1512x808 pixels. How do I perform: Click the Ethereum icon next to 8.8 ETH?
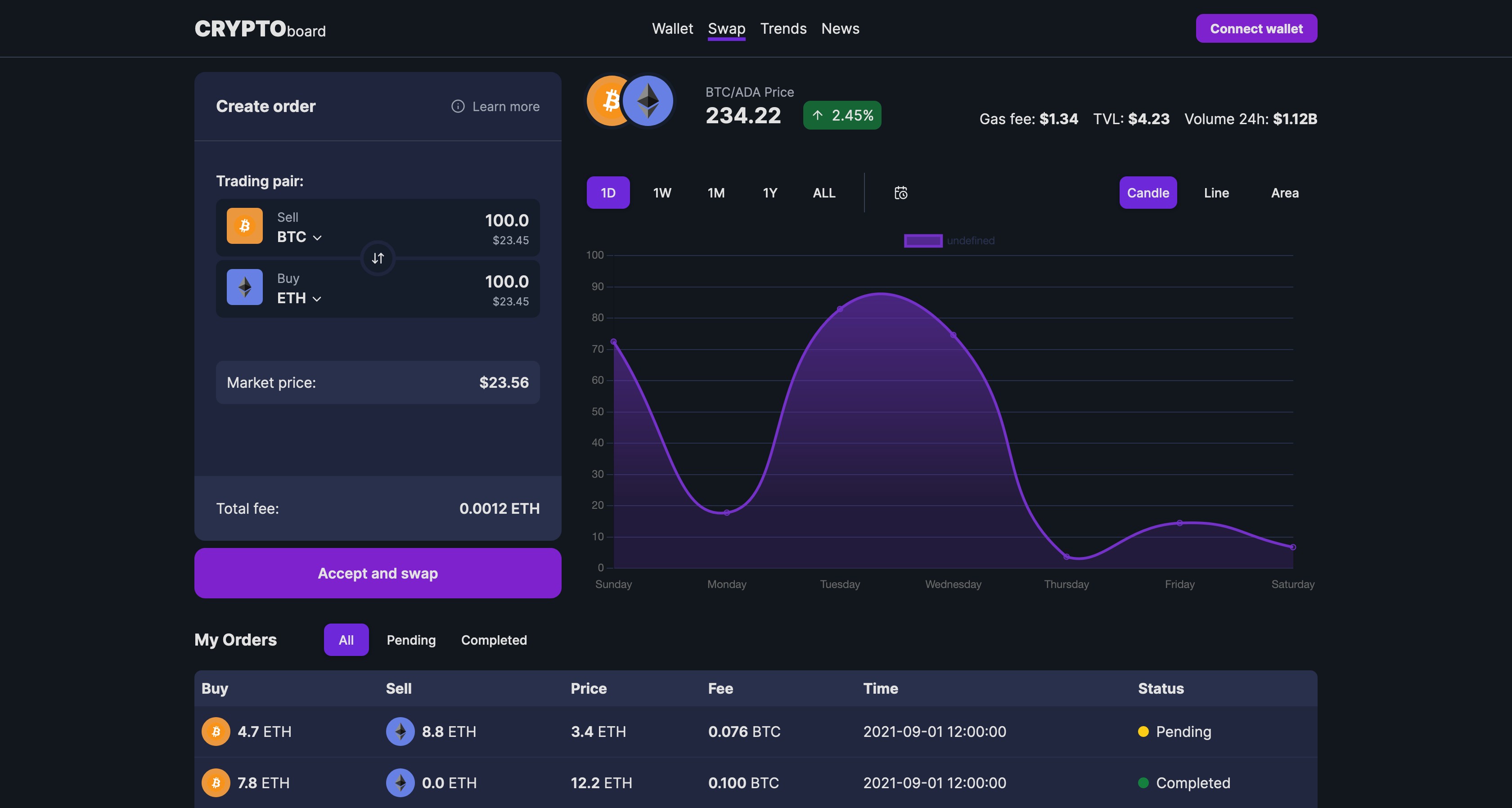400,732
